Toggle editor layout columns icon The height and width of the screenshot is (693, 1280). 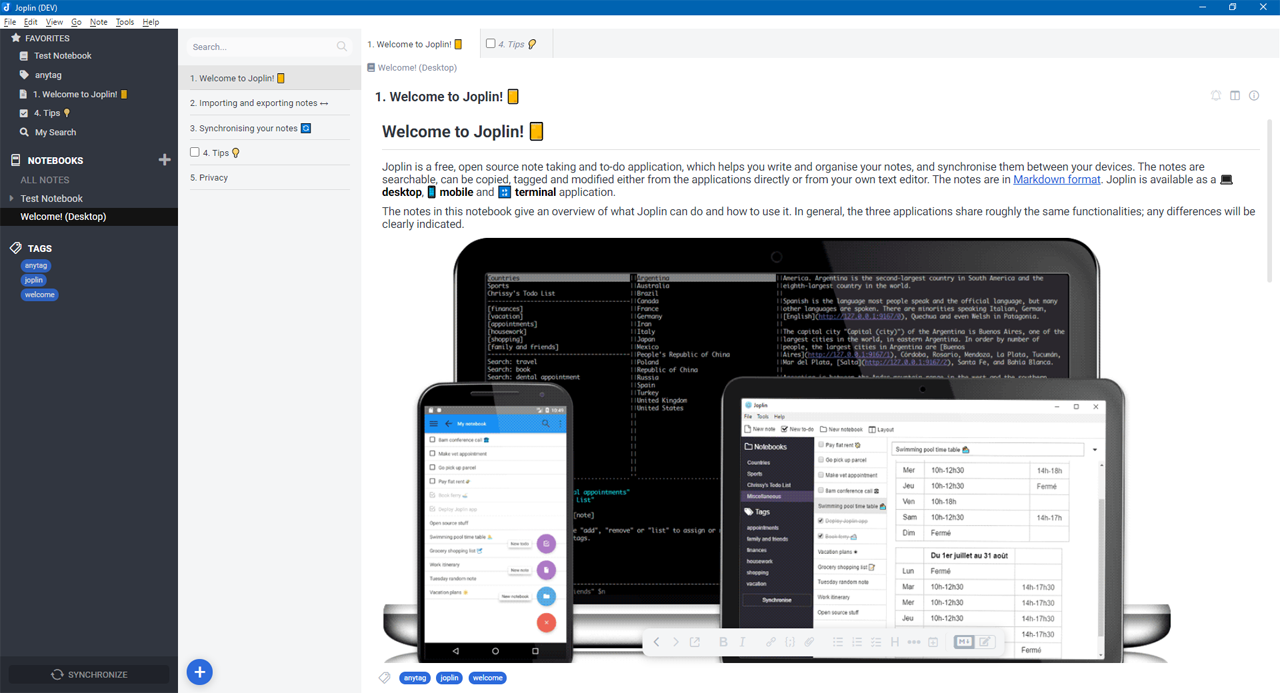(x=1235, y=96)
